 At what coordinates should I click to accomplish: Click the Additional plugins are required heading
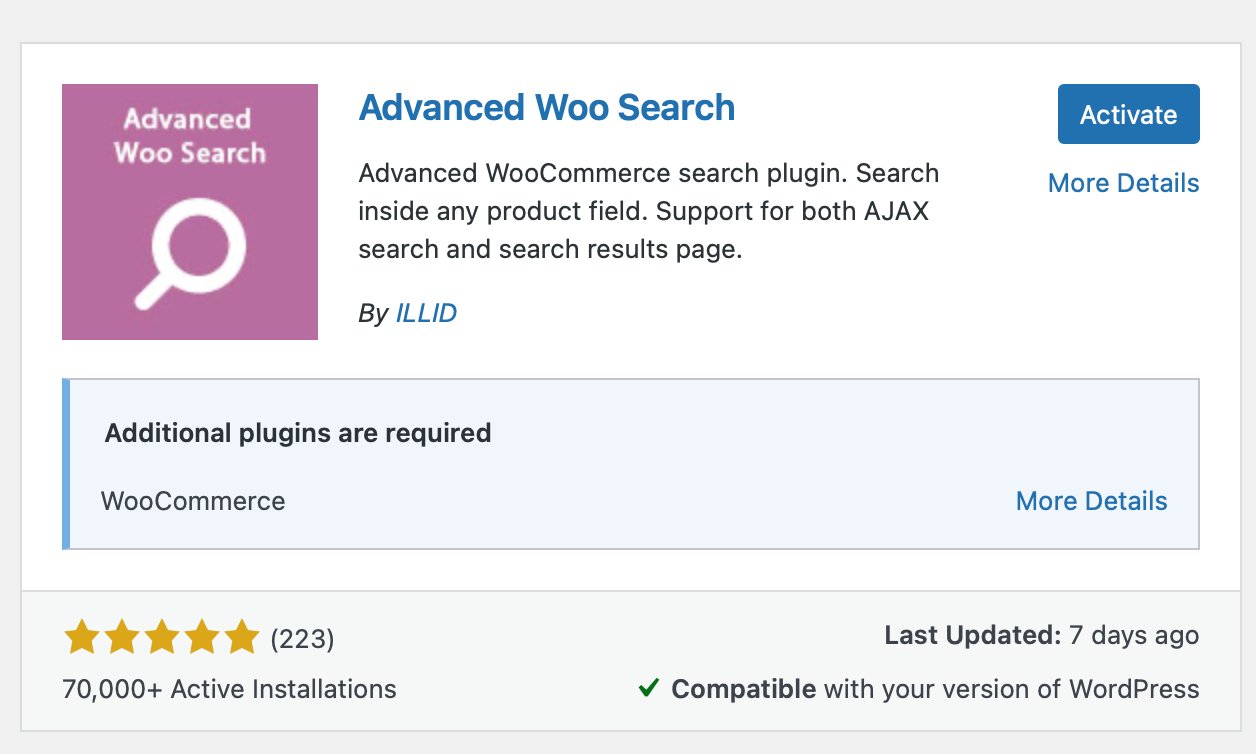297,432
